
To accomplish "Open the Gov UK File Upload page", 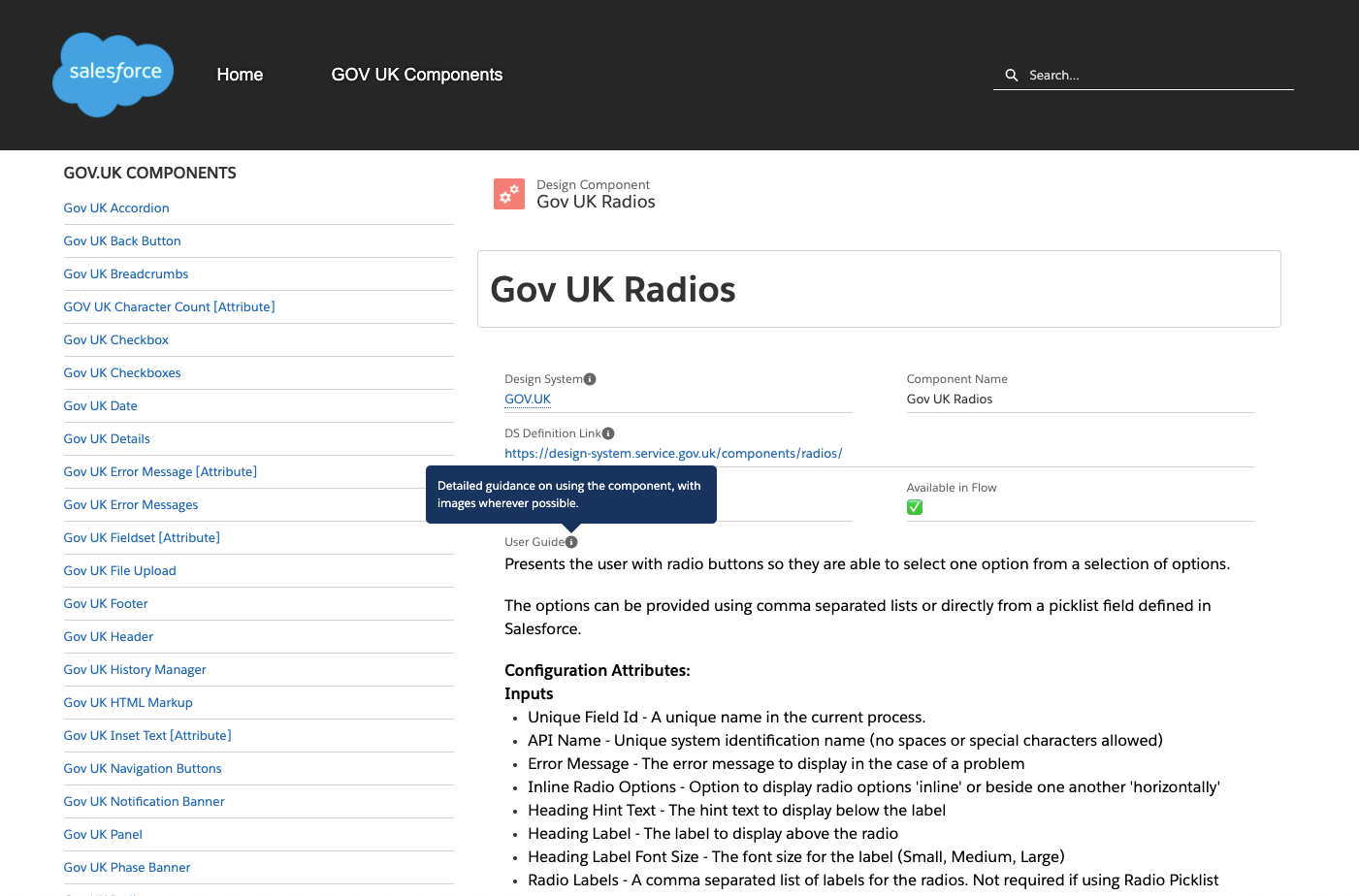I will coord(119,570).
